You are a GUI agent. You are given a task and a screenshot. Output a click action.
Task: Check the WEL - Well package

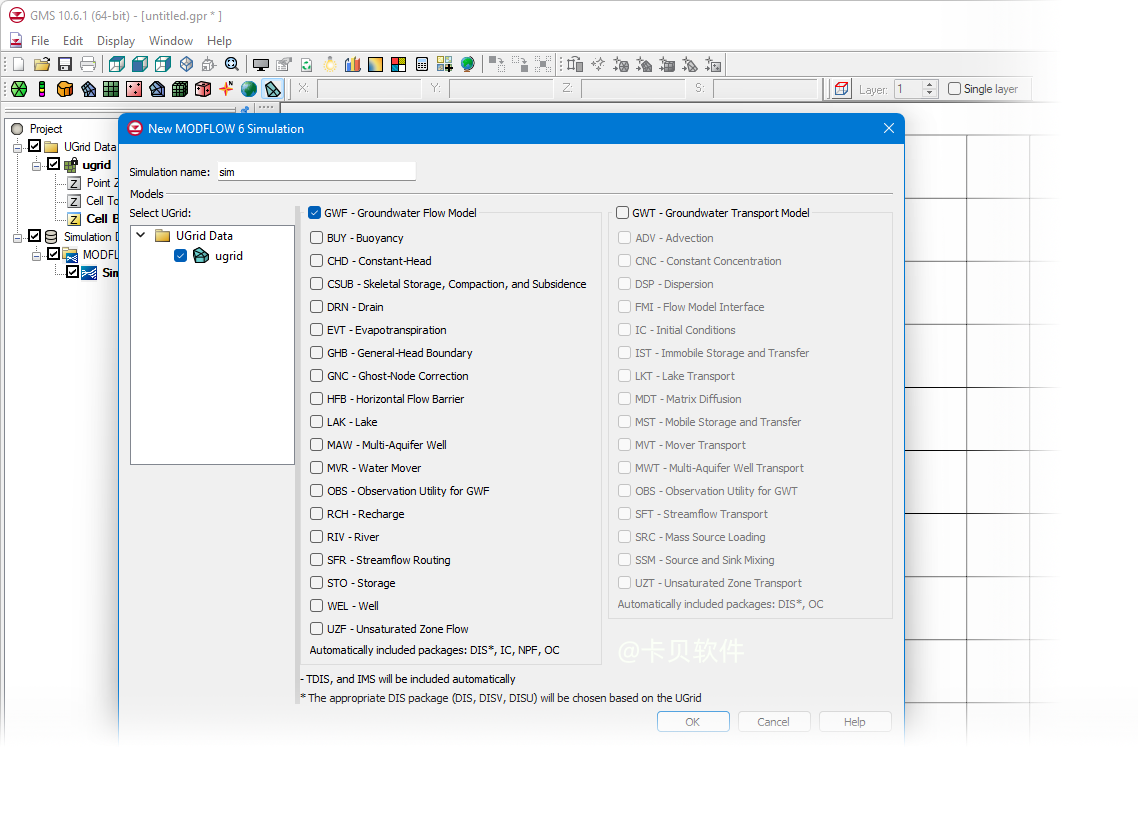[316, 606]
